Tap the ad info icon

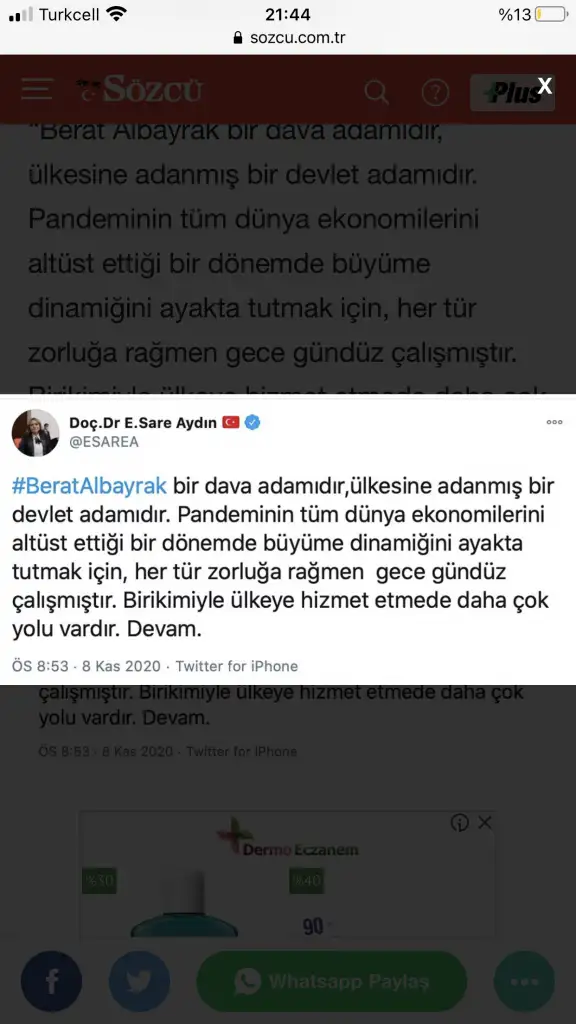click(x=460, y=823)
